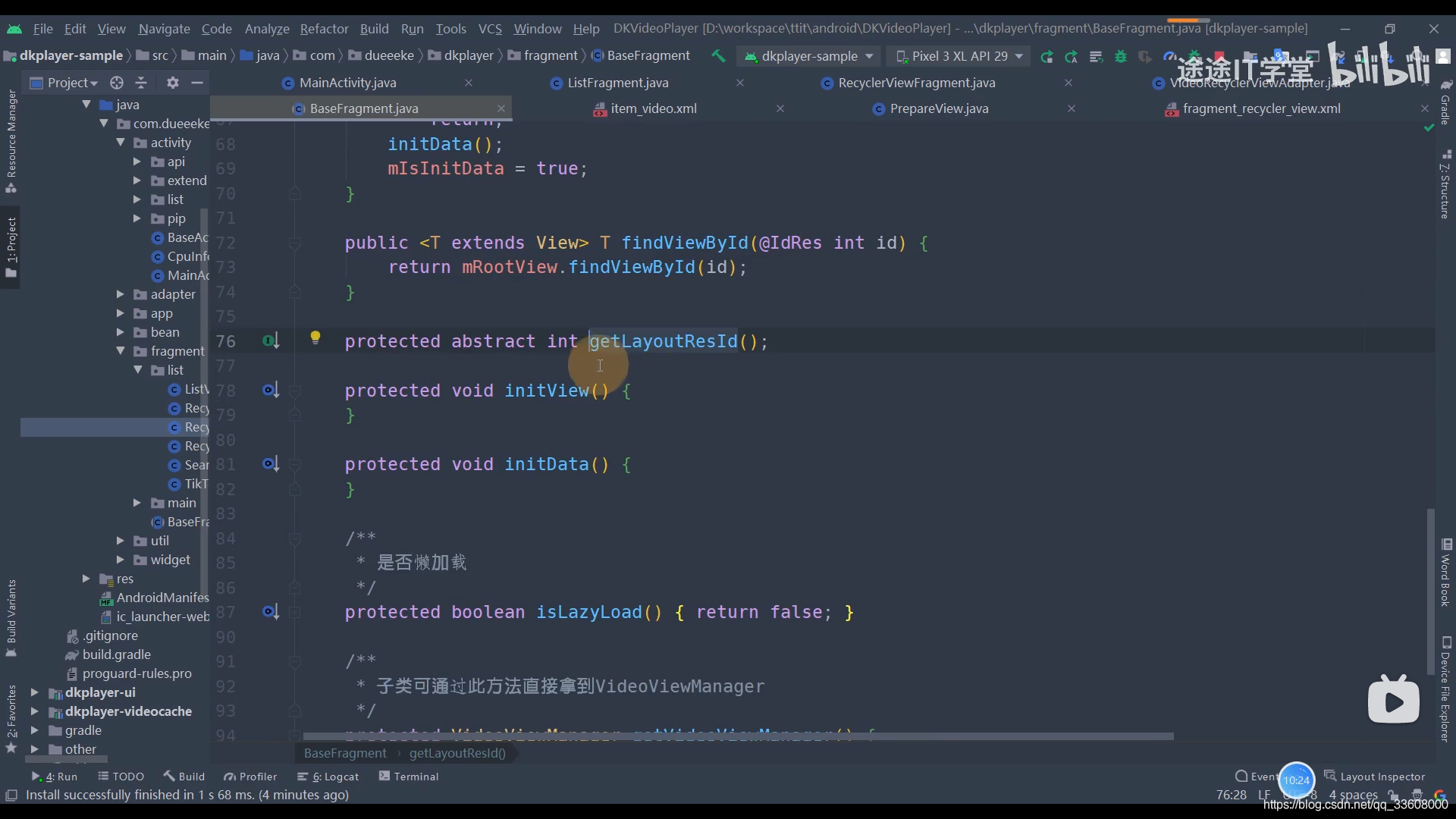The height and width of the screenshot is (819, 1456).
Task: Open the Build Variants side panel
Action: (x=11, y=617)
